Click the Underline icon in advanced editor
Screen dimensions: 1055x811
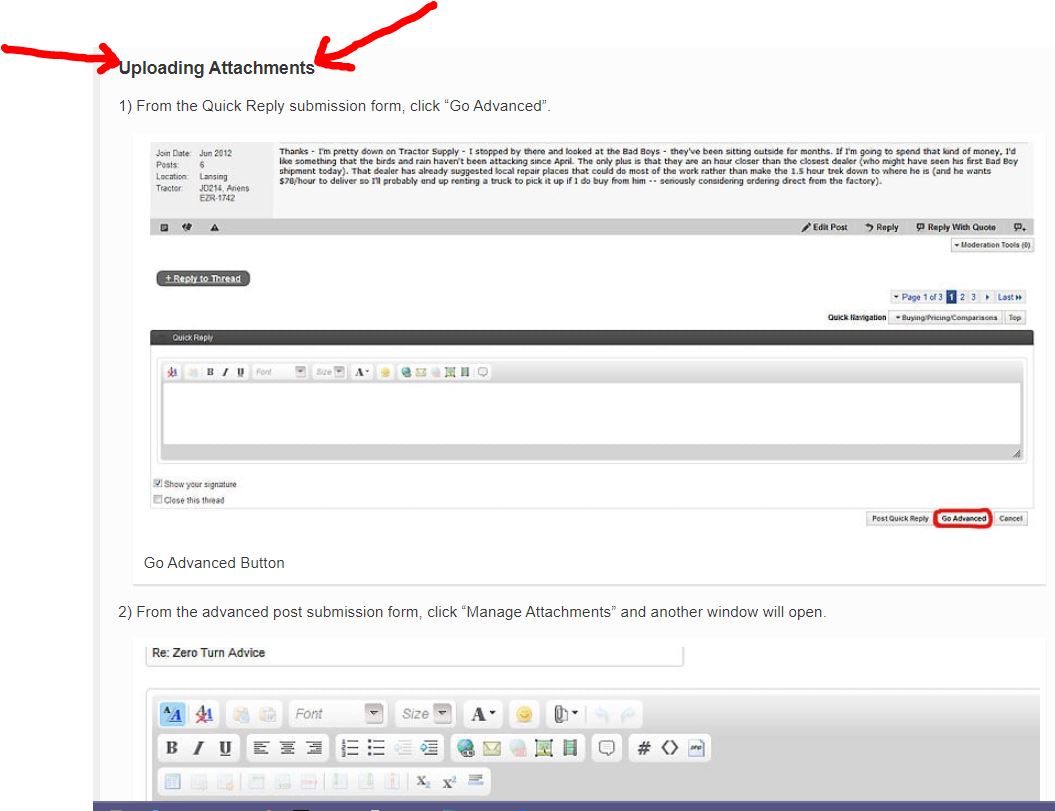click(x=225, y=748)
